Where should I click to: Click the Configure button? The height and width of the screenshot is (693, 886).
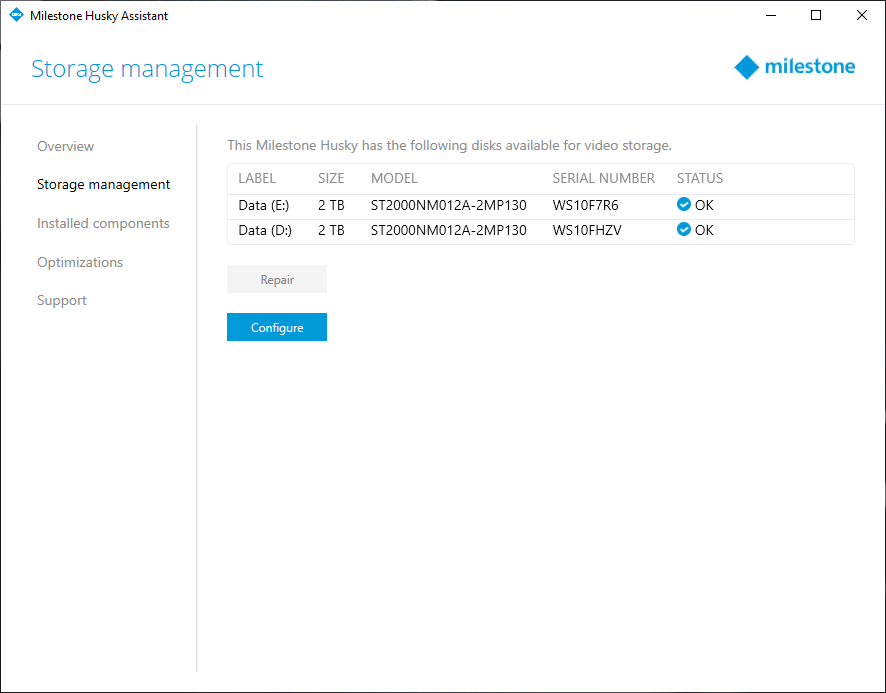[277, 327]
